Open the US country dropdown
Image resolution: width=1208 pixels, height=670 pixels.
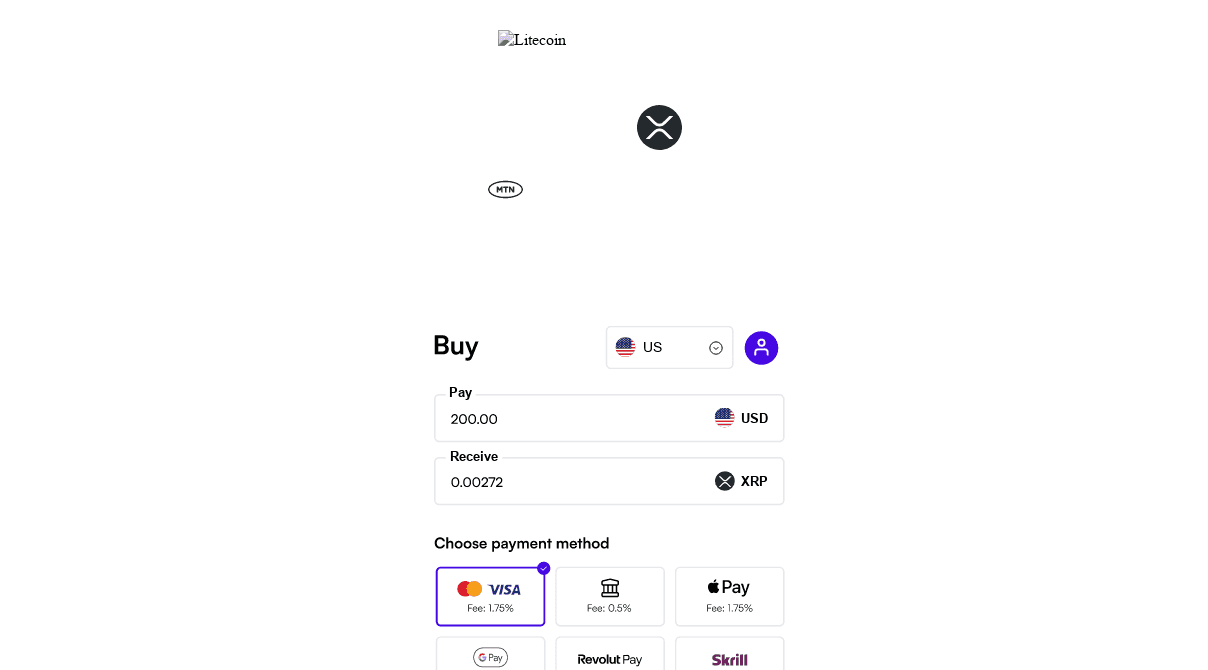coord(669,347)
